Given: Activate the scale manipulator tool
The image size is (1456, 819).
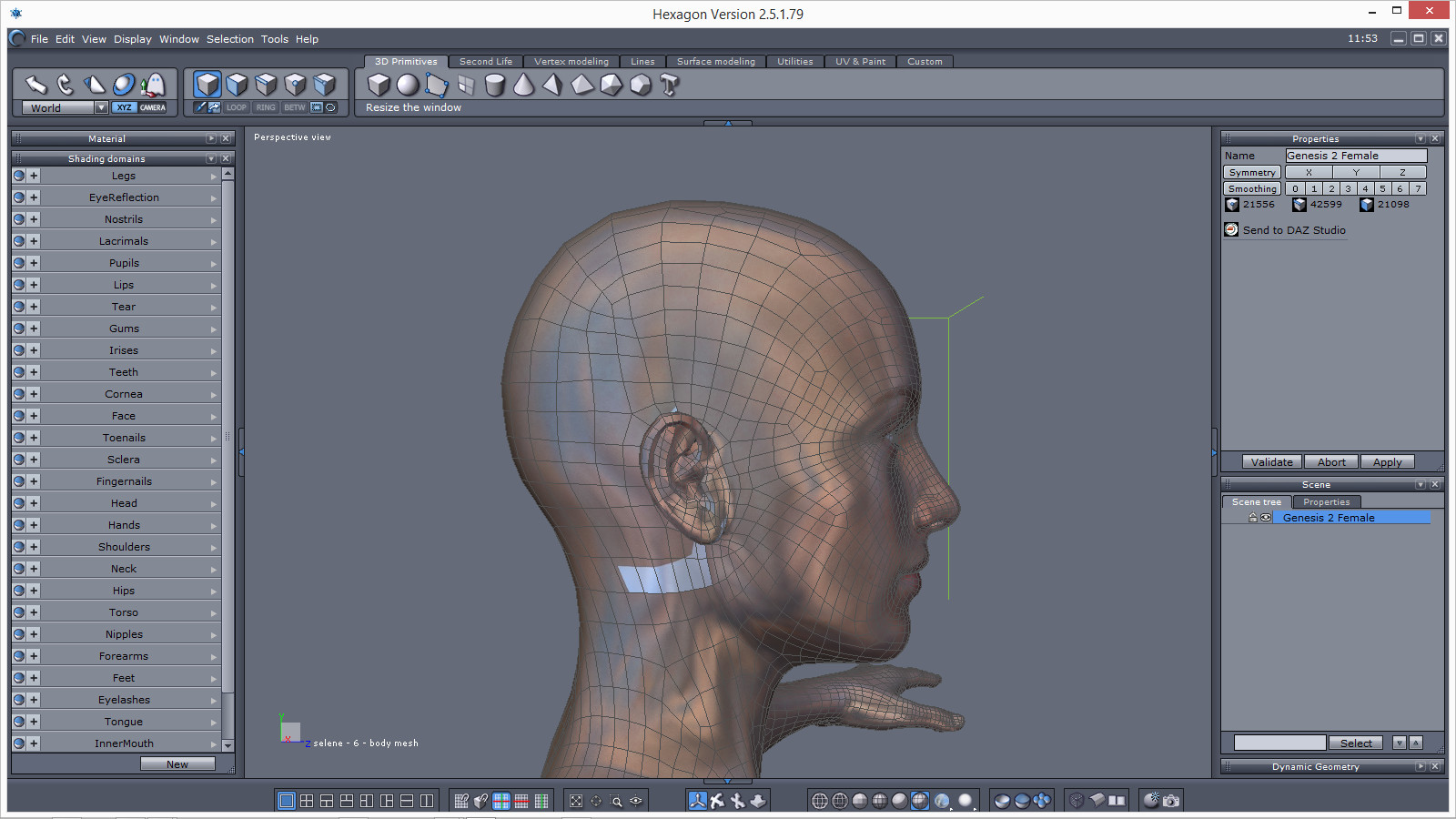Looking at the screenshot, I should 94,85.
